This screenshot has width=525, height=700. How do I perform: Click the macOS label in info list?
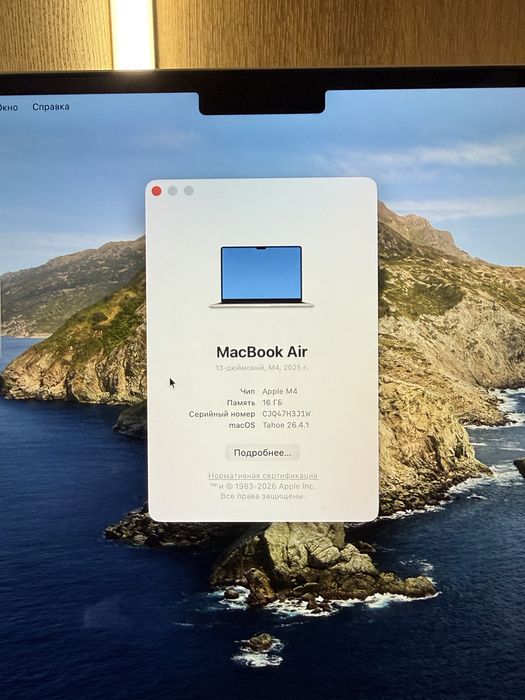click(x=242, y=425)
